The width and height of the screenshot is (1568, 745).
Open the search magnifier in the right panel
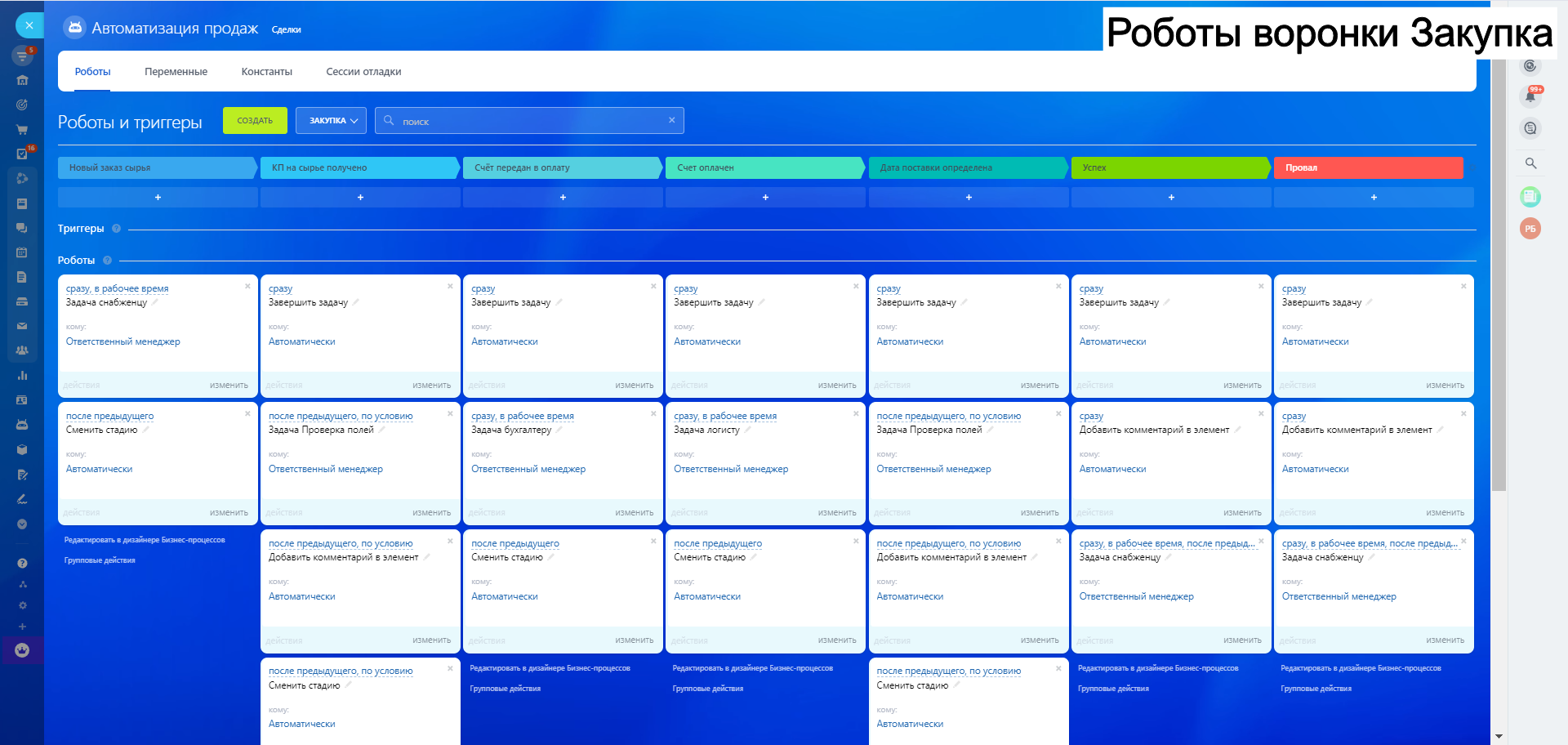(x=1530, y=163)
